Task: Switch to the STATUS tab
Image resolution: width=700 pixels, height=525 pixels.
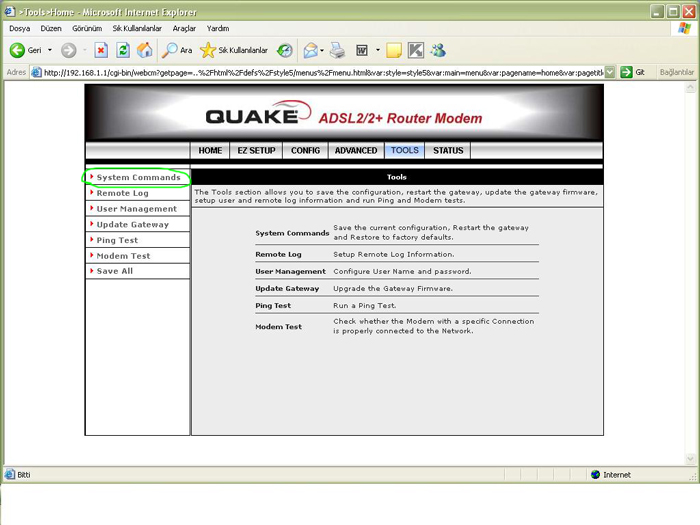Action: click(448, 150)
